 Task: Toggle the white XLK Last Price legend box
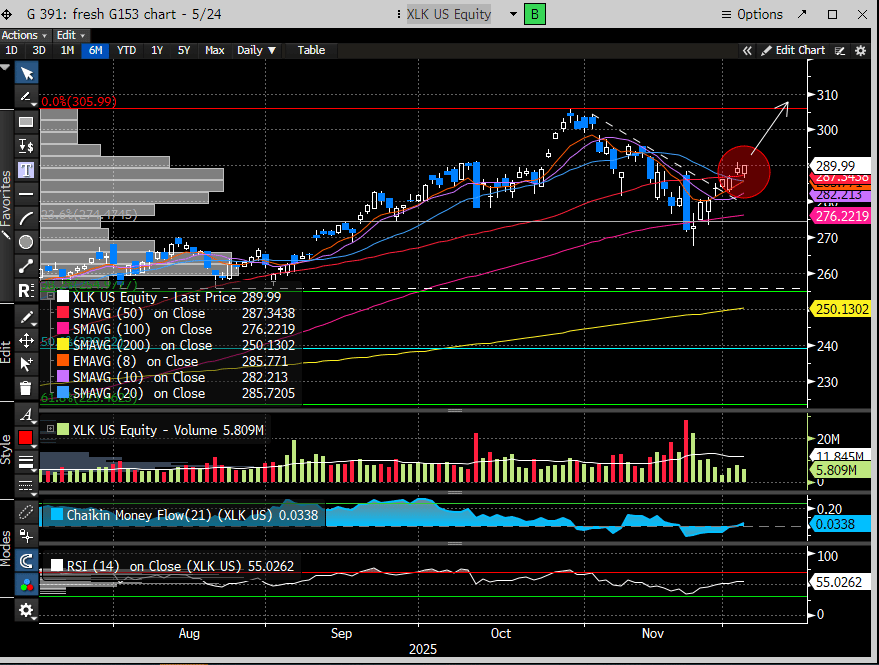click(63, 297)
